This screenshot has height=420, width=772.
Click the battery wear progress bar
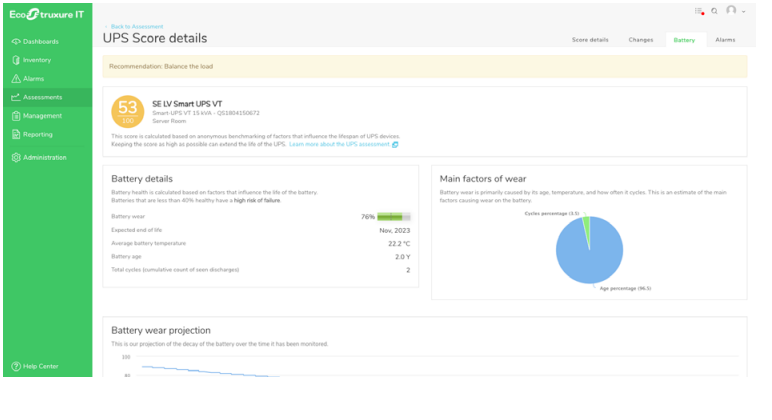coord(394,216)
